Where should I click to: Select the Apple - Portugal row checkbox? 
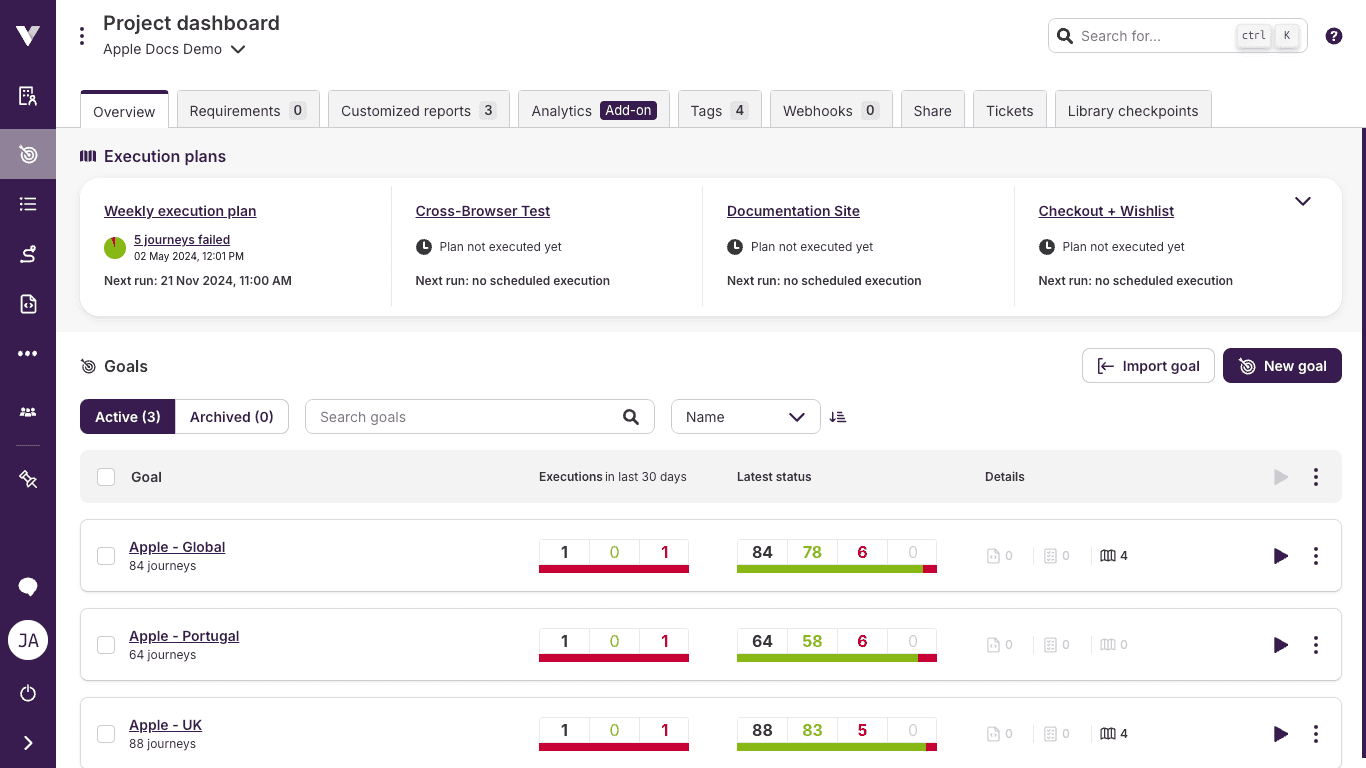tap(106, 645)
